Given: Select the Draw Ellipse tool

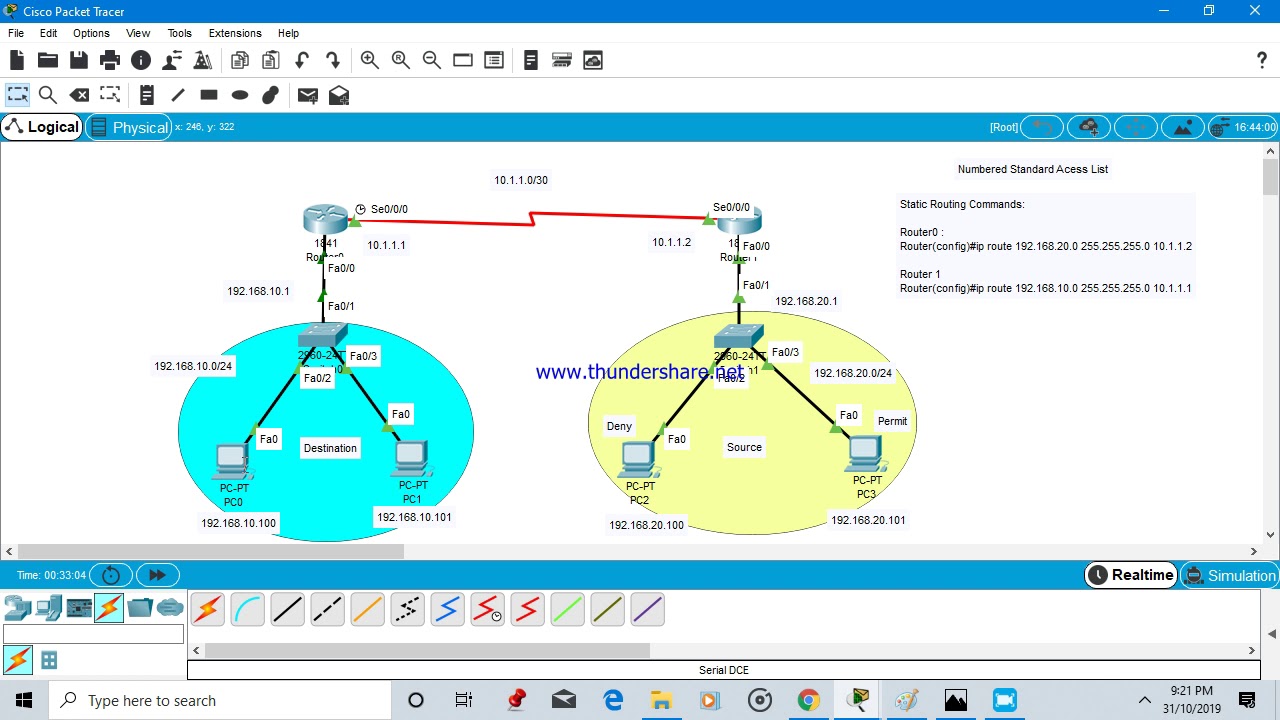Looking at the screenshot, I should pyautogui.click(x=240, y=95).
